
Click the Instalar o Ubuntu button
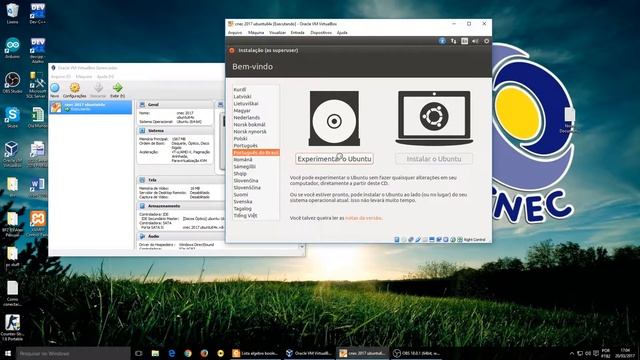tap(434, 159)
